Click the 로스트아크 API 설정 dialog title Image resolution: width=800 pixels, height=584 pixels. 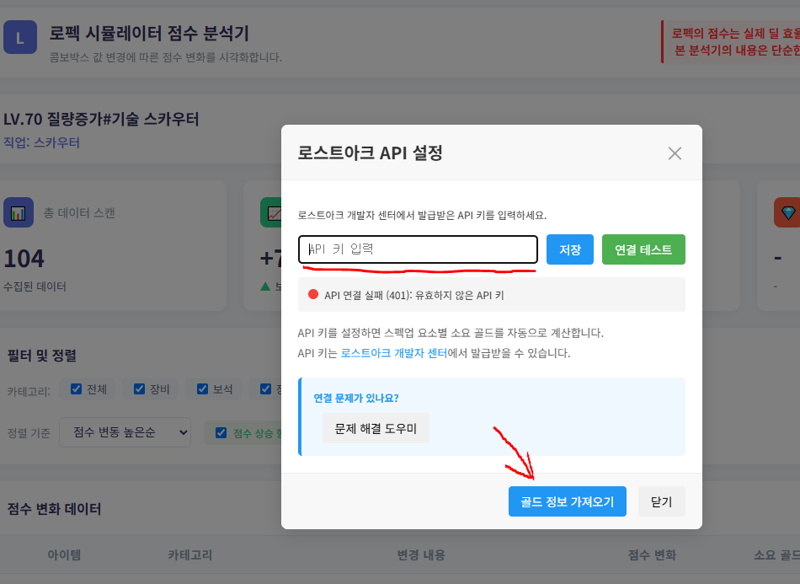tap(370, 153)
